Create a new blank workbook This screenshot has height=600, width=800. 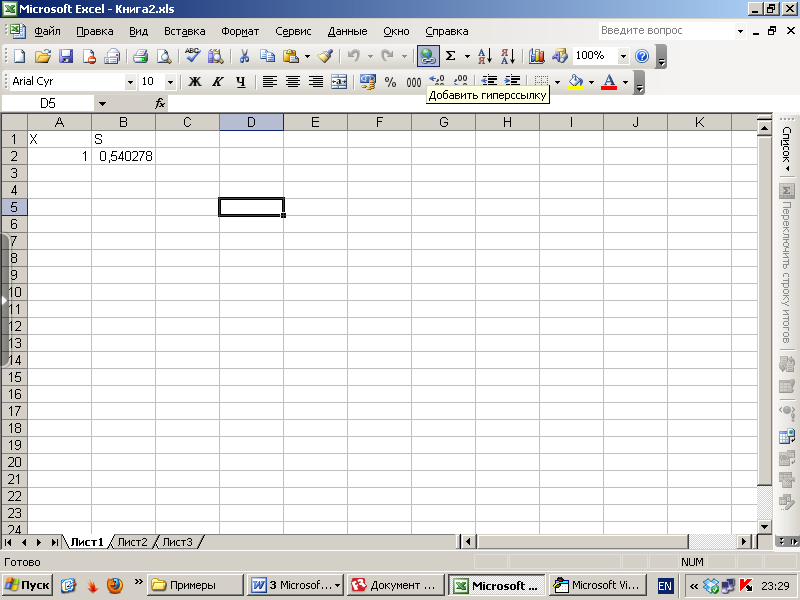tap(19, 56)
